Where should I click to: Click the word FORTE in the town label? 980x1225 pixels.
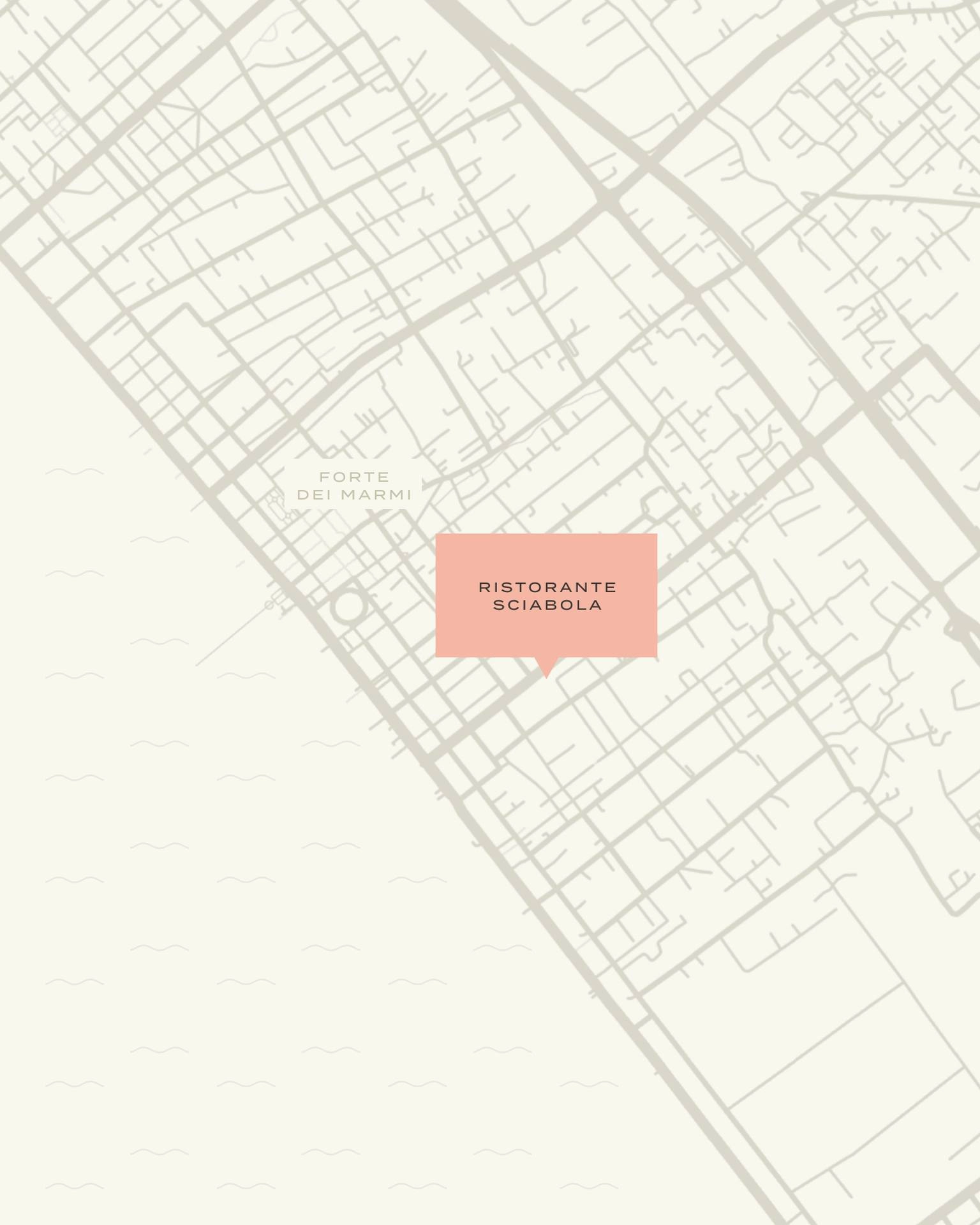click(354, 477)
